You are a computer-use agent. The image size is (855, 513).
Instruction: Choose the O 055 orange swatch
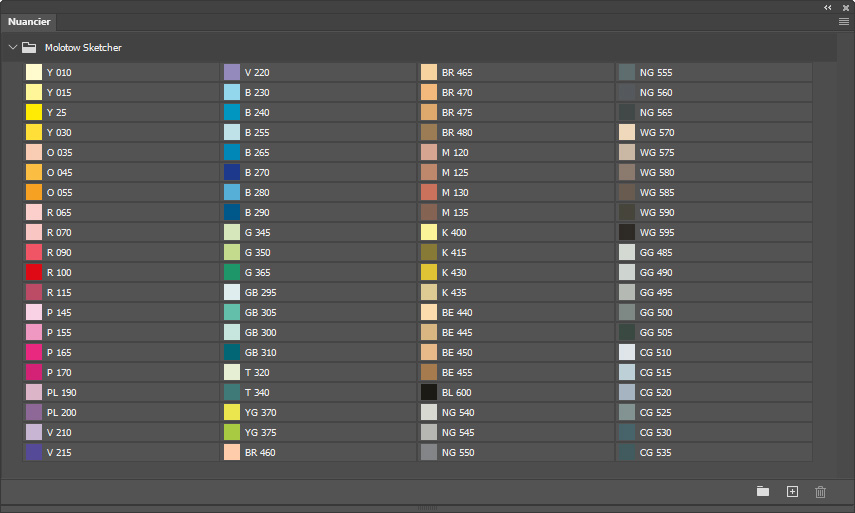[x=34, y=192]
